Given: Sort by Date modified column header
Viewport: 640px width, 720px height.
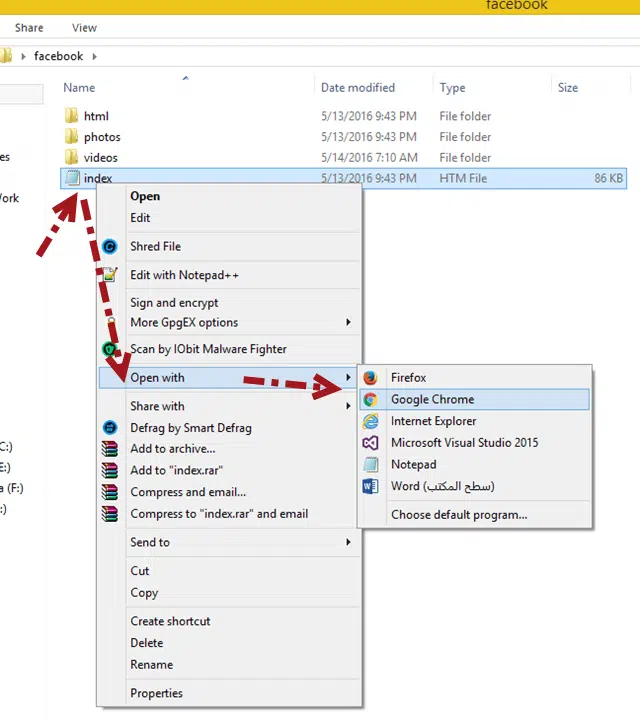Looking at the screenshot, I should 358,88.
